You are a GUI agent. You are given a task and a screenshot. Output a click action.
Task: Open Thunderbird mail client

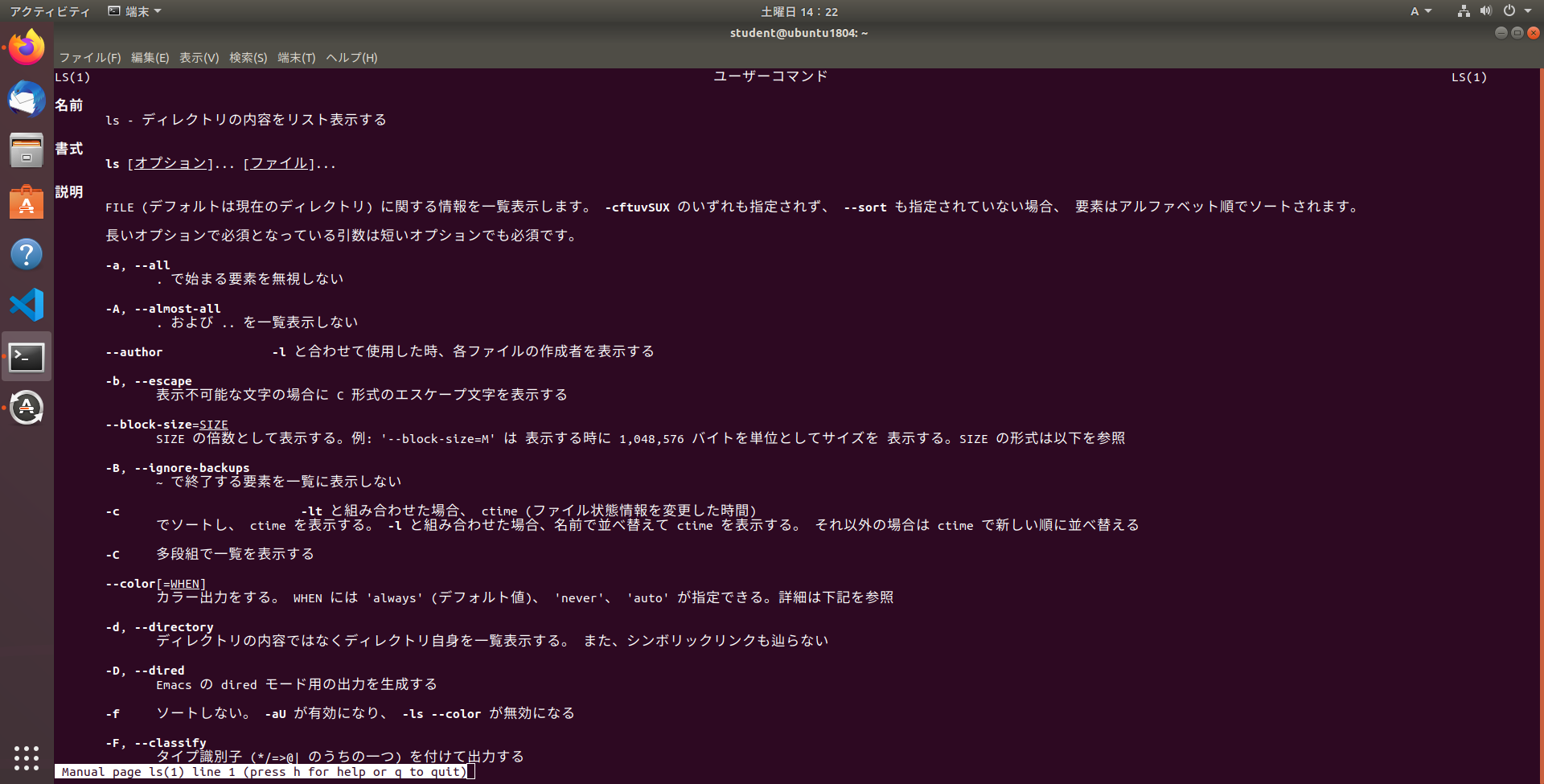coord(27,98)
